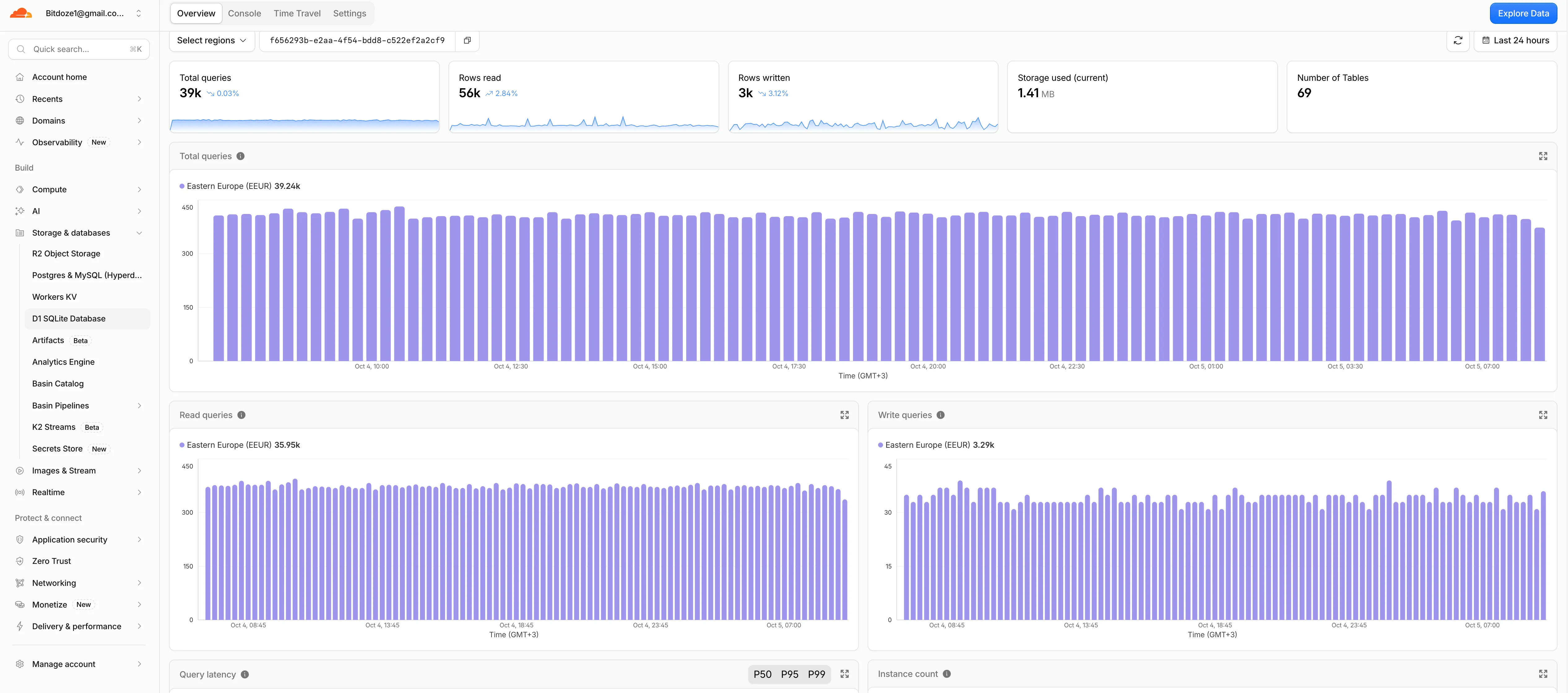Image resolution: width=1568 pixels, height=693 pixels.
Task: Switch to the Console tab
Action: coord(244,13)
